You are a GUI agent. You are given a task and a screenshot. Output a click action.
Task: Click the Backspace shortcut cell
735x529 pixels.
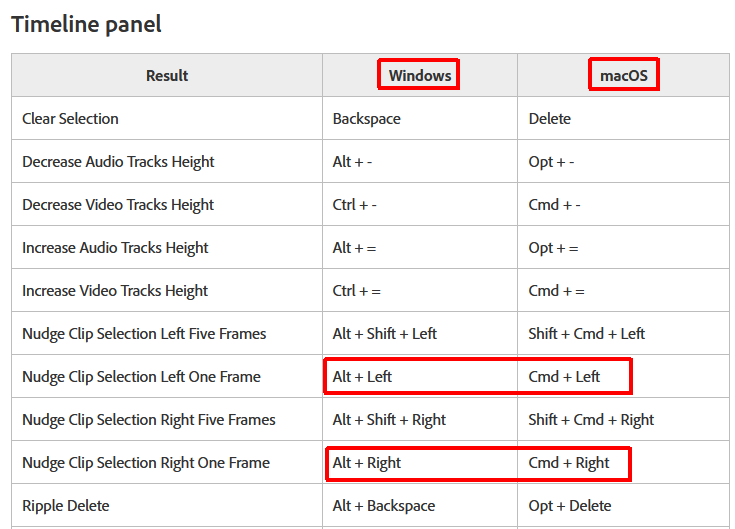(x=366, y=119)
